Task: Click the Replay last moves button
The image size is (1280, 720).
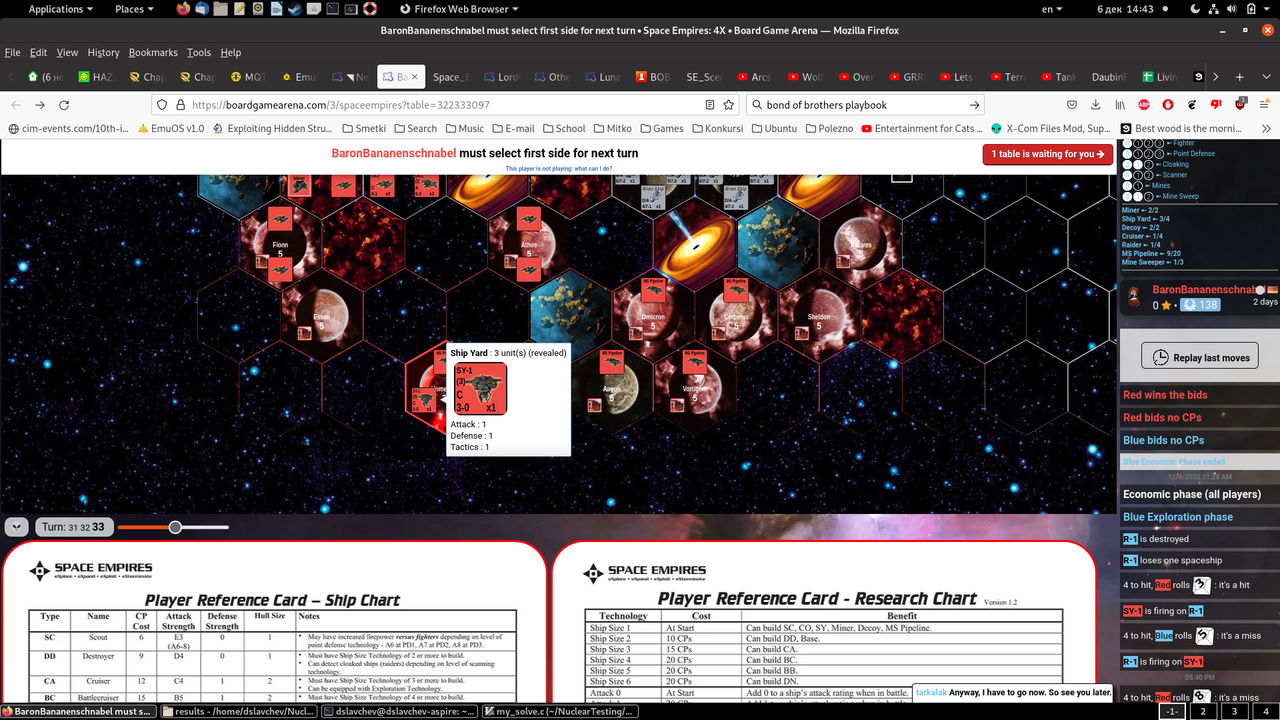Action: click(1199, 357)
